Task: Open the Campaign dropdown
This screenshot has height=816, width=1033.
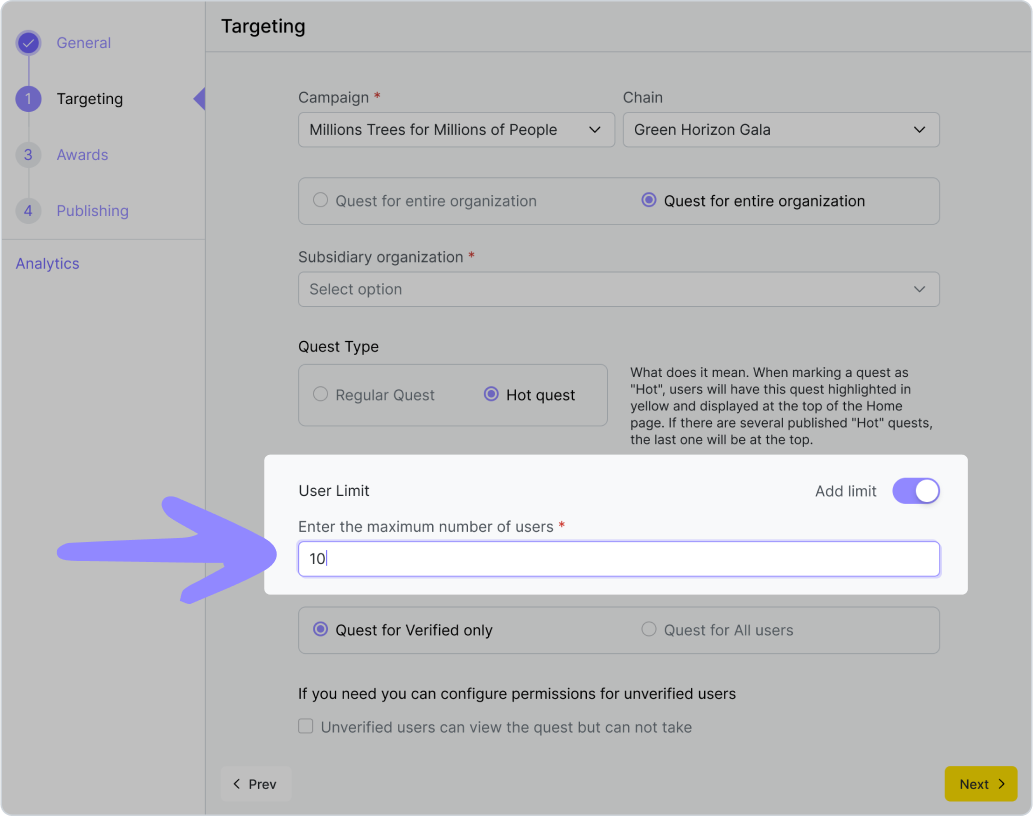Action: pos(456,130)
